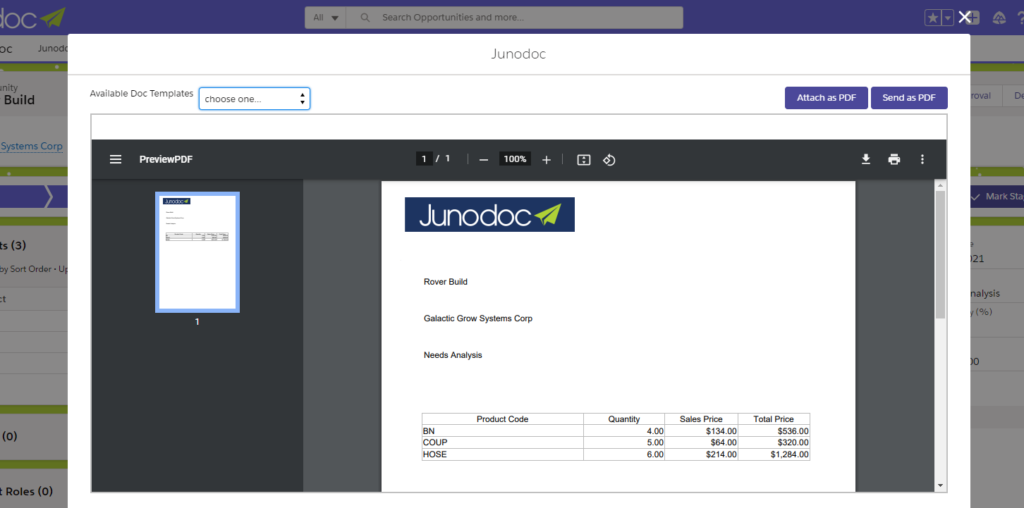Click Sales Price column header
1024x508 pixels.
pos(701,419)
